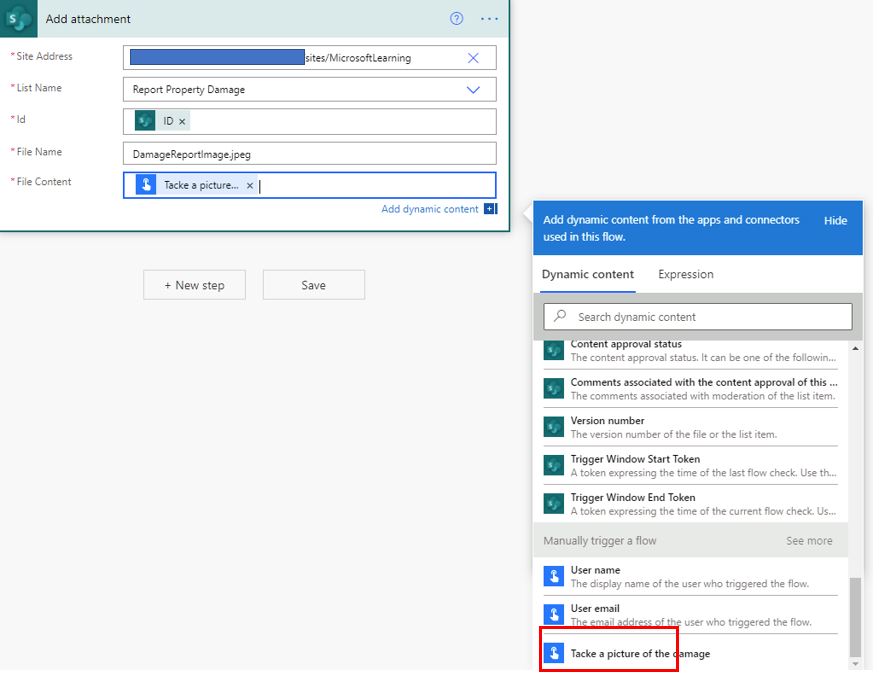
Task: Open the ellipsis menu of Add attachment
Action: coord(489,19)
